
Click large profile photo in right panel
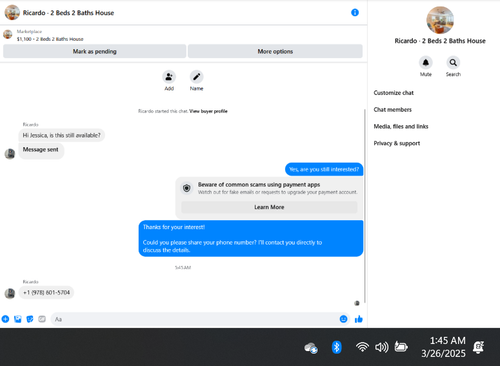click(x=440, y=20)
